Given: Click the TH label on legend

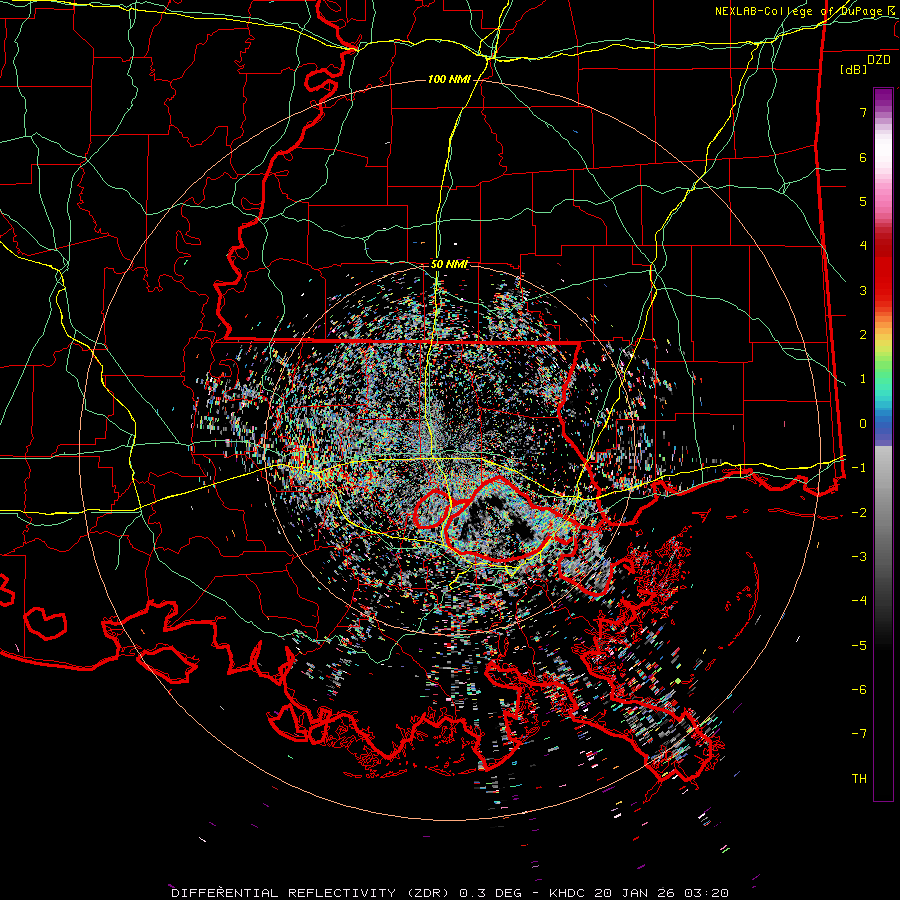Looking at the screenshot, I should pyautogui.click(x=859, y=779).
